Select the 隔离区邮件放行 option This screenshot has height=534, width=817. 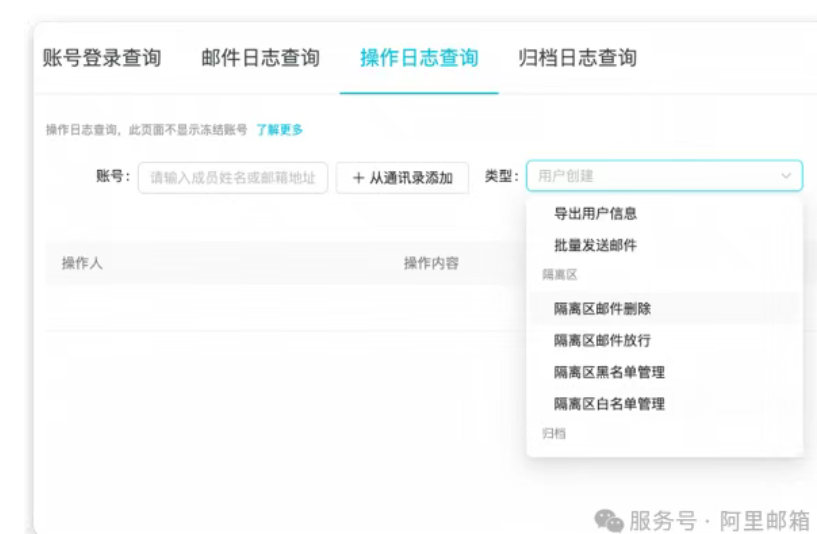pyautogui.click(x=603, y=341)
